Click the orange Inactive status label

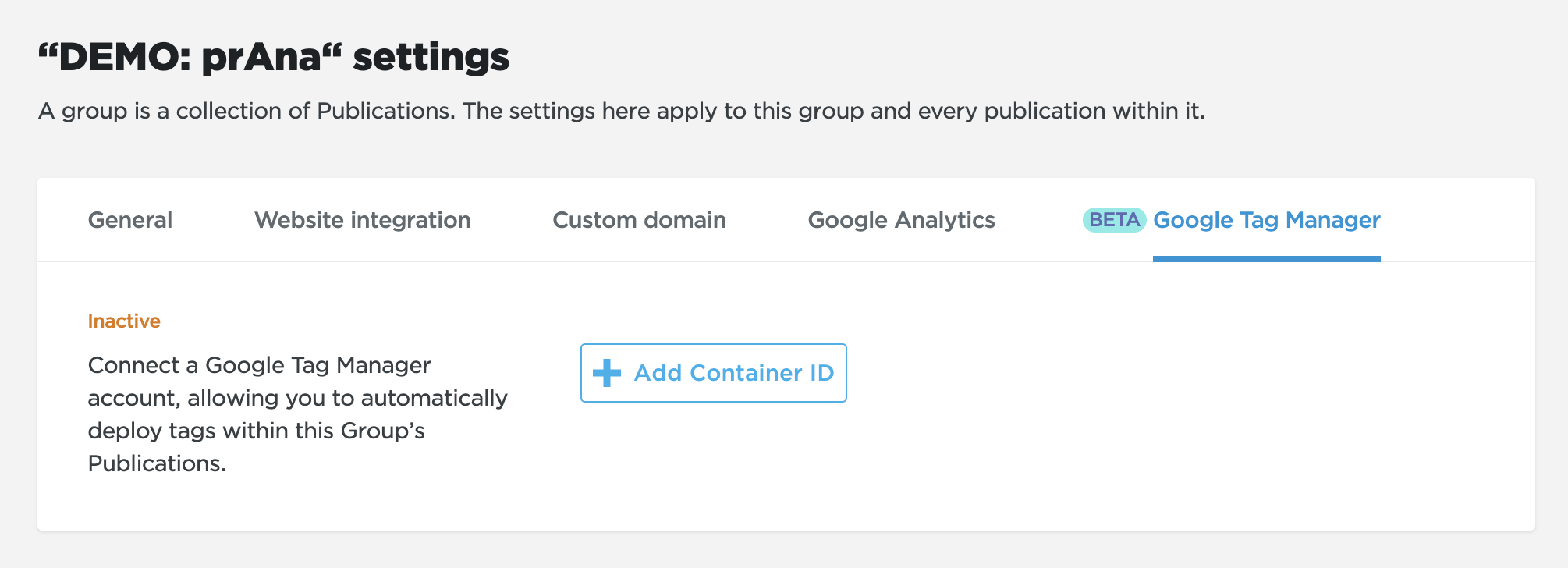pyautogui.click(x=124, y=321)
